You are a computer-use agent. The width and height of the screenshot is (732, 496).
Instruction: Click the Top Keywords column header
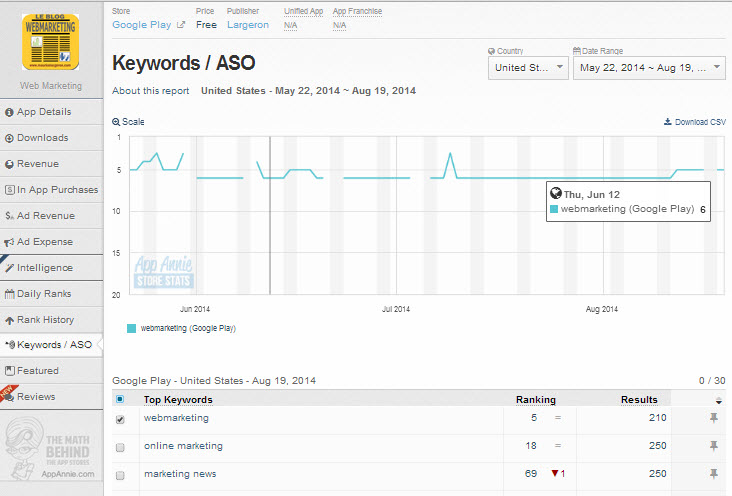(178, 400)
